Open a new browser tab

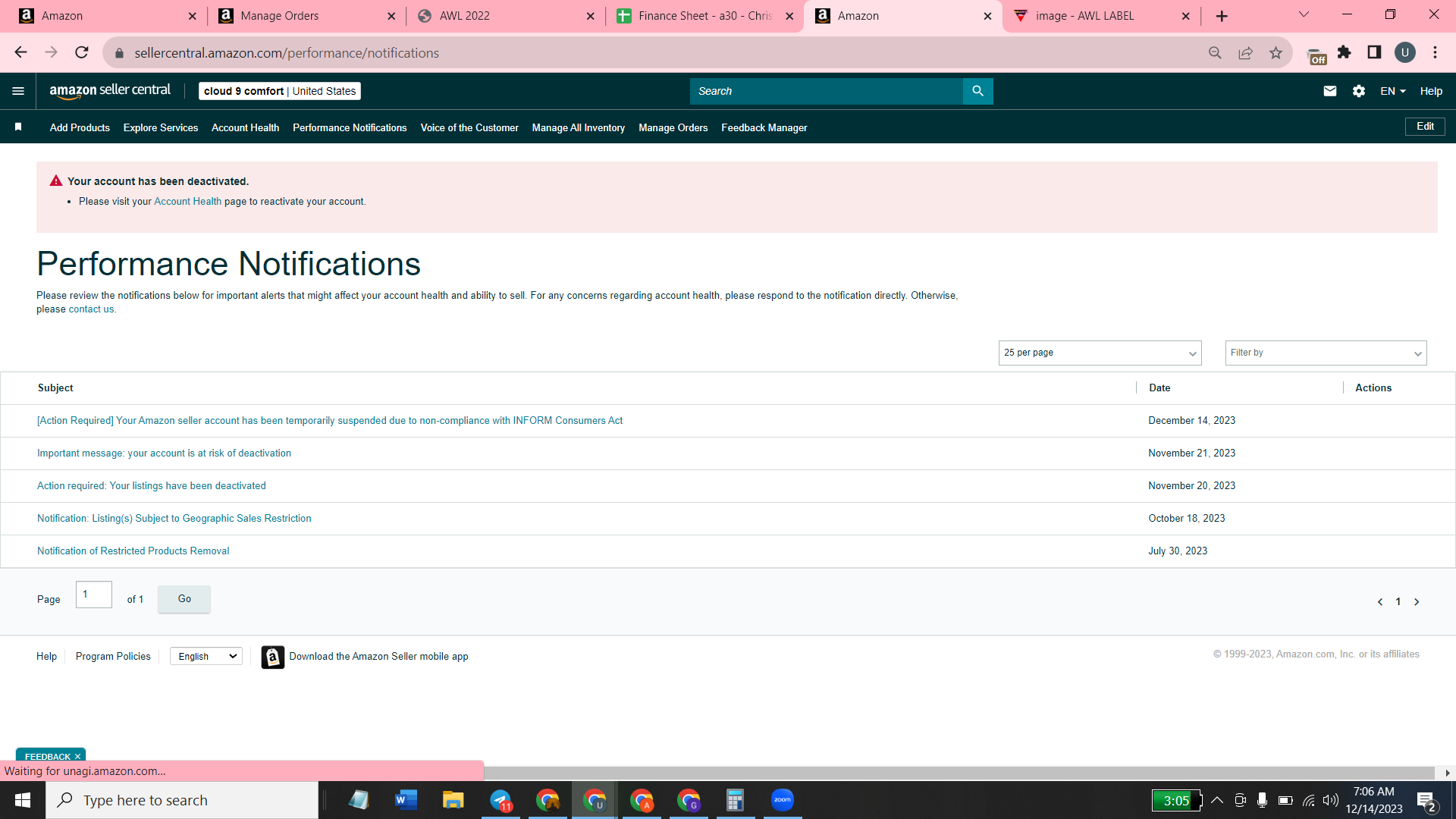tap(1222, 16)
